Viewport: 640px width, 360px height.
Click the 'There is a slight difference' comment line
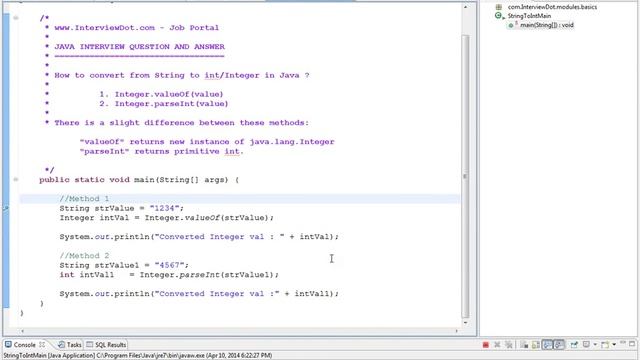[182, 123]
